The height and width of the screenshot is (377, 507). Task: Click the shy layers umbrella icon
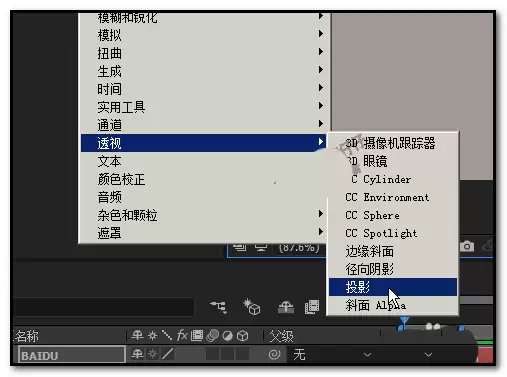286,307
